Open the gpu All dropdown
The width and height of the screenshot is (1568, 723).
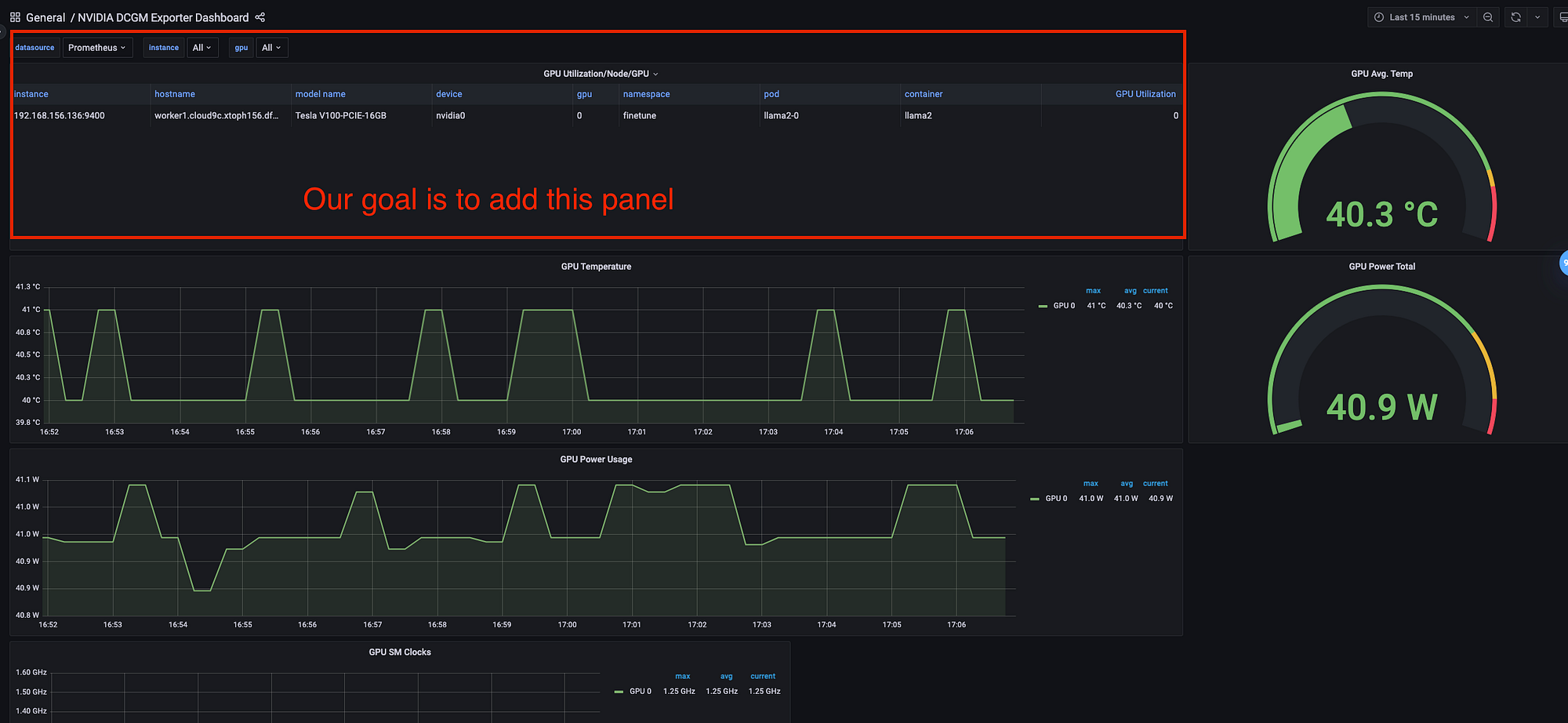click(271, 48)
